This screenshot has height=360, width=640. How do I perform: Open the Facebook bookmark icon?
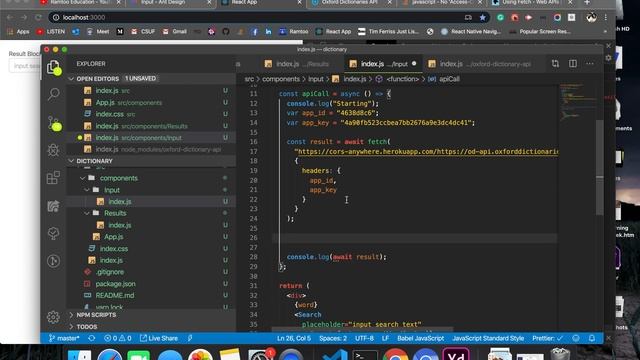click(x=254, y=31)
